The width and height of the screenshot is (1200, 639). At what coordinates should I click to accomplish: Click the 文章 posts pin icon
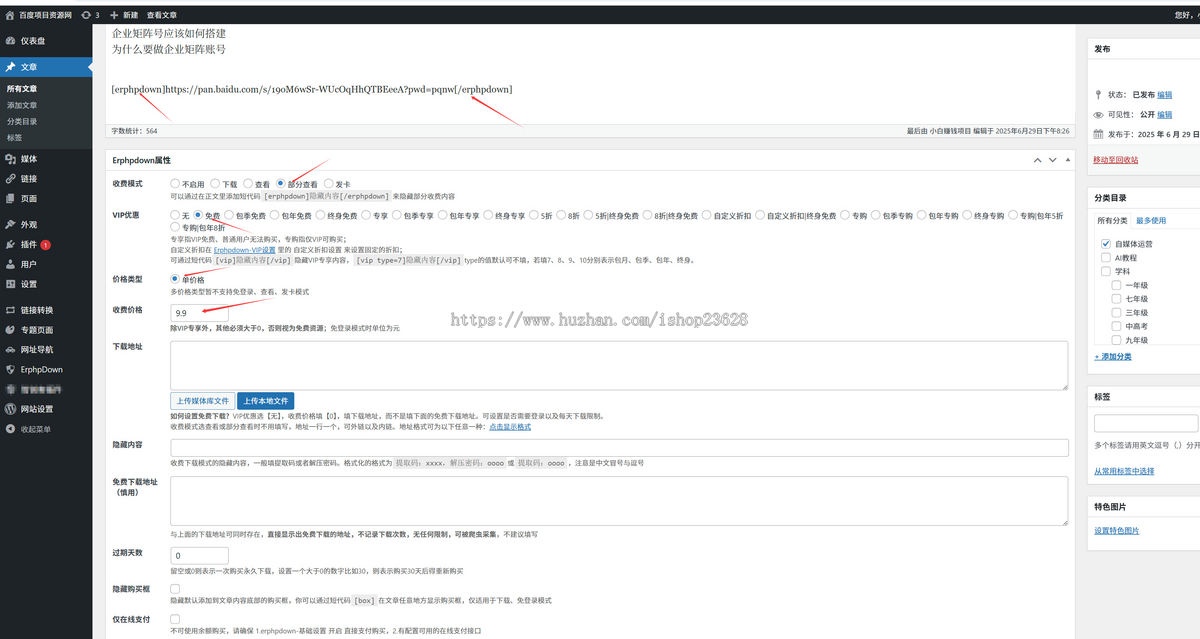tap(10, 67)
